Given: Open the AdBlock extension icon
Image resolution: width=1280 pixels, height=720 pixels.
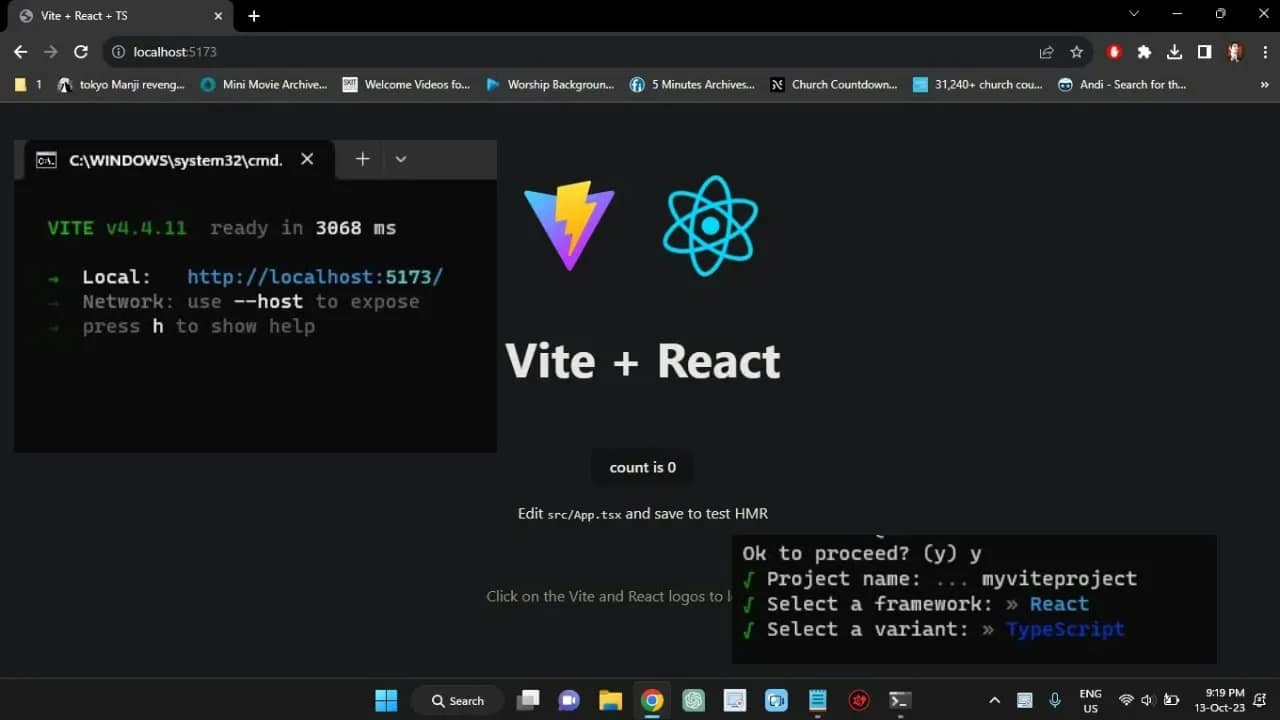Looking at the screenshot, I should (x=1114, y=52).
